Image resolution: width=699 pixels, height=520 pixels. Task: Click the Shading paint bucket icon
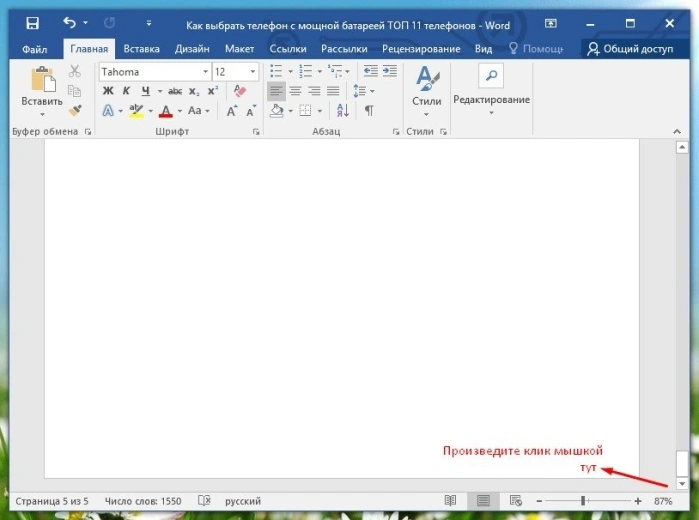[x=276, y=110]
